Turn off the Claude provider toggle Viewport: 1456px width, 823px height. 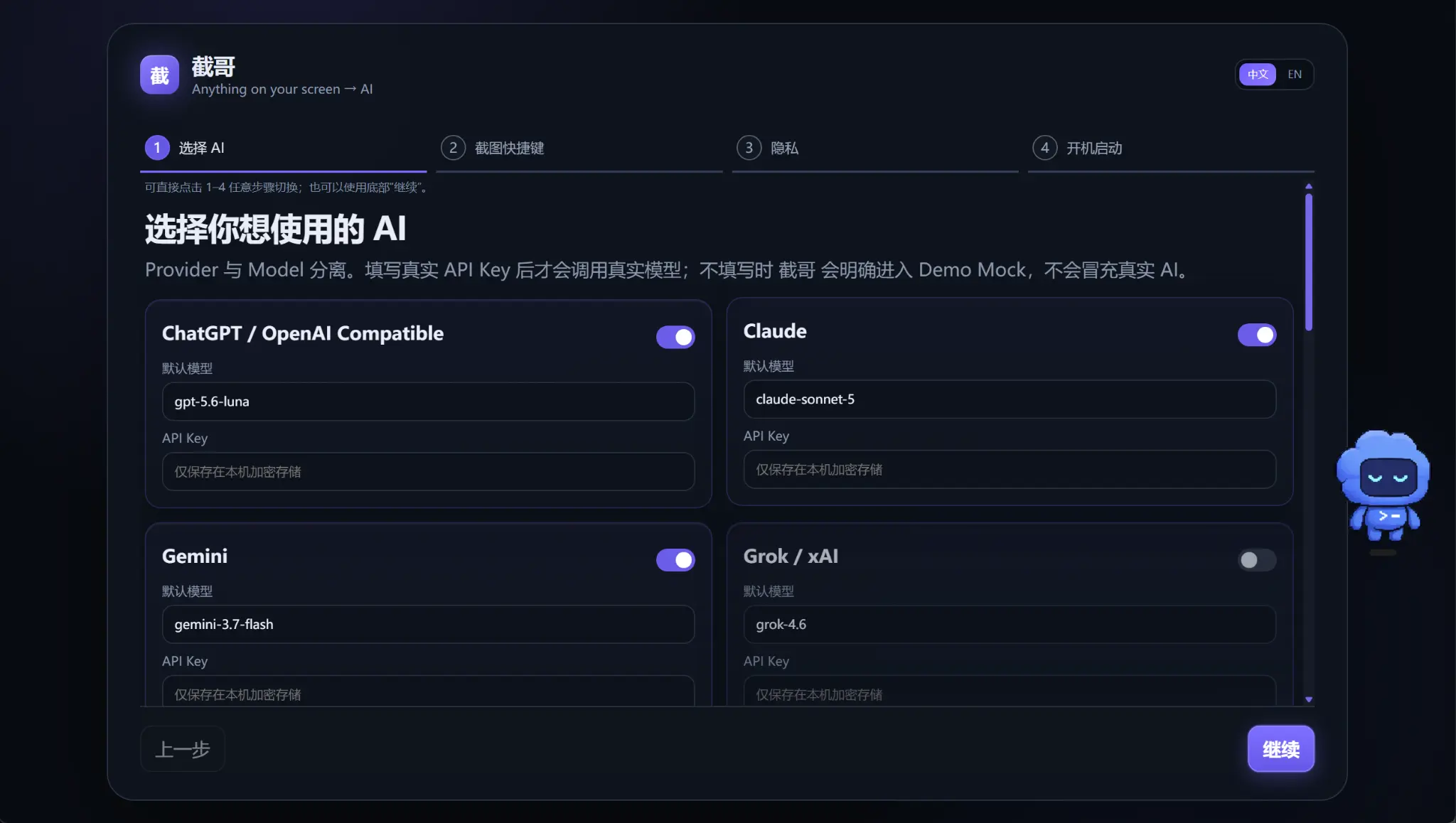click(x=1257, y=335)
